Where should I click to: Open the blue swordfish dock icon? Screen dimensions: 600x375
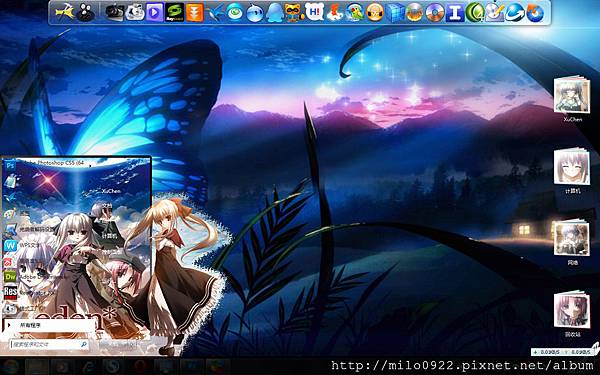215,12
